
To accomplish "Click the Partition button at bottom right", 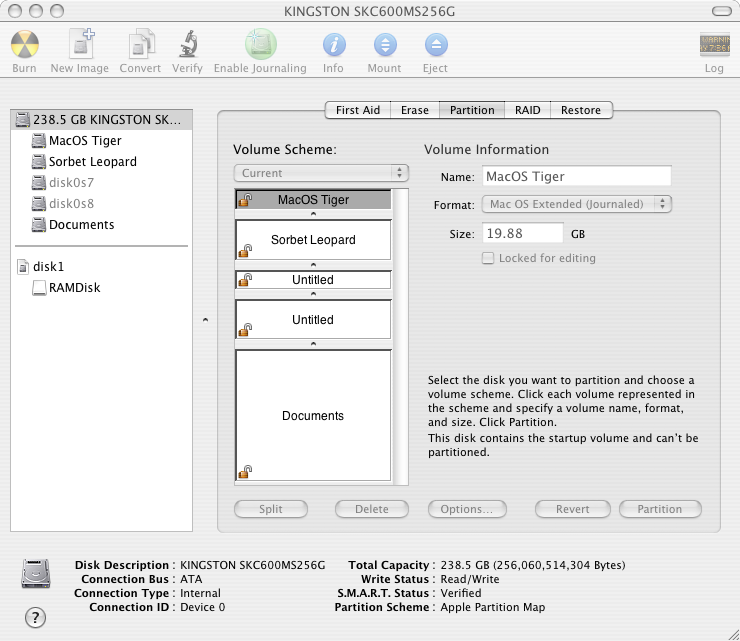I will pos(660,509).
